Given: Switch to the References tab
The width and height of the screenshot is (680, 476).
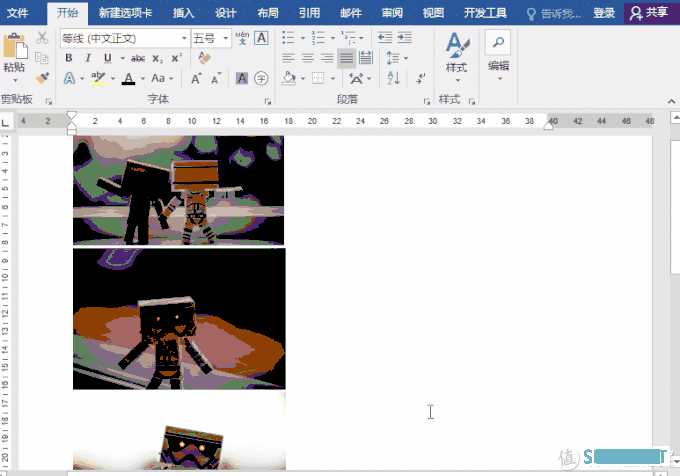Looking at the screenshot, I should point(309,13).
